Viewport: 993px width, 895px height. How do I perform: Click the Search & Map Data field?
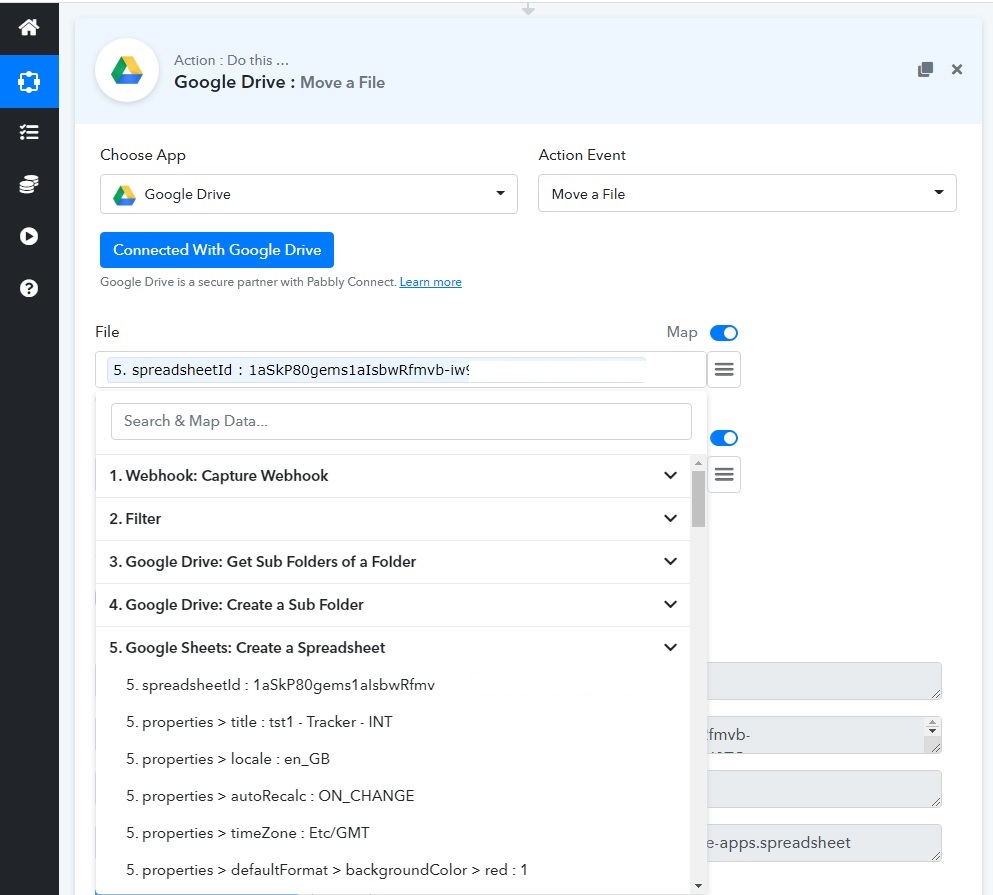click(401, 421)
